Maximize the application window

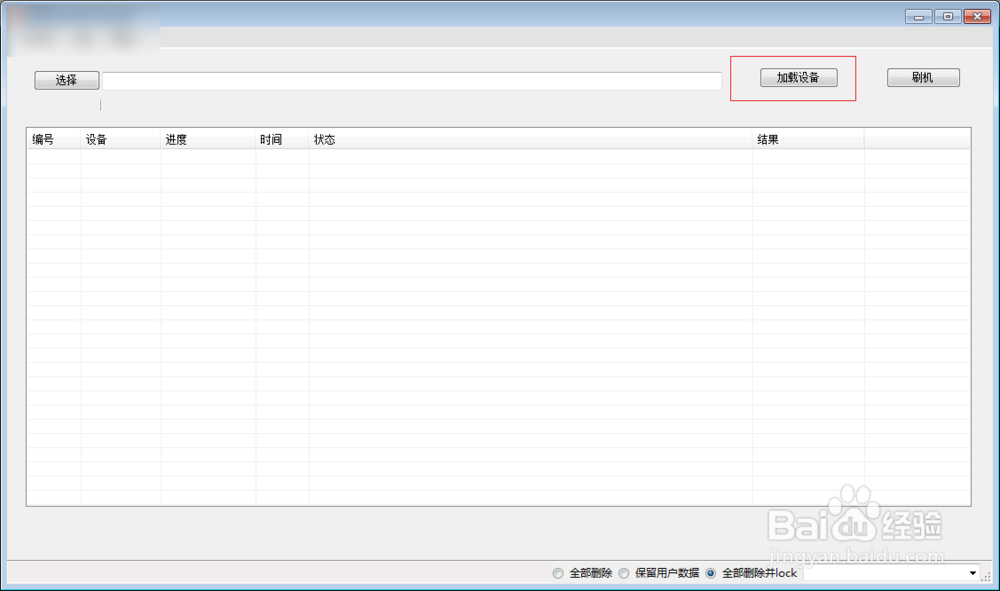tap(948, 17)
